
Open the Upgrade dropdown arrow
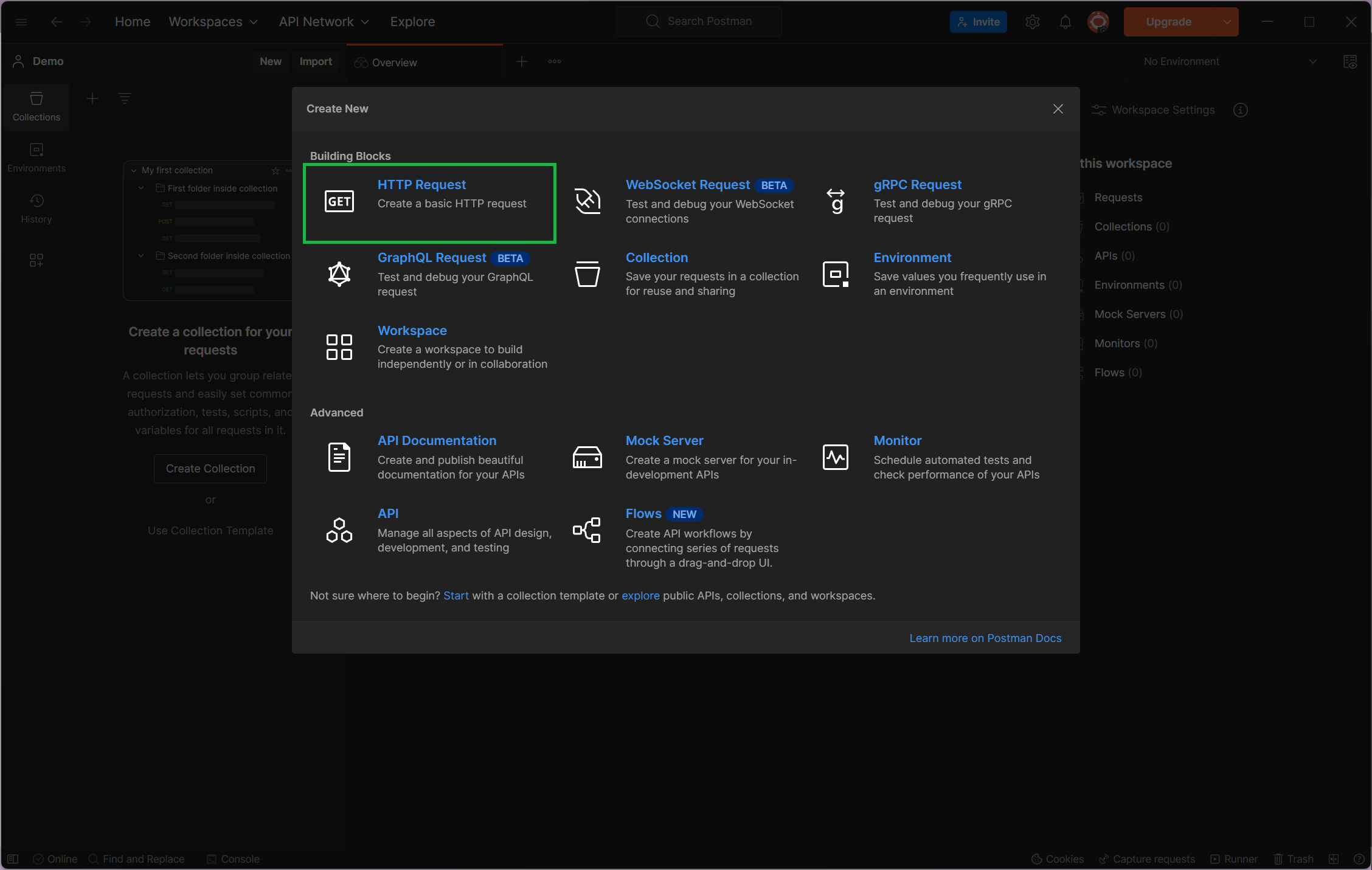tap(1227, 22)
